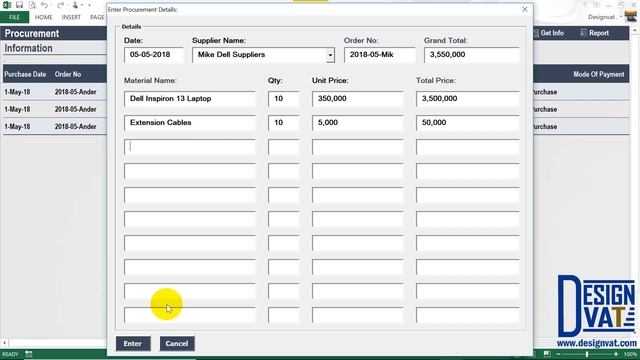This screenshot has width=640, height=360.
Task: Open the Designvat account dropdown
Action: pos(604,17)
